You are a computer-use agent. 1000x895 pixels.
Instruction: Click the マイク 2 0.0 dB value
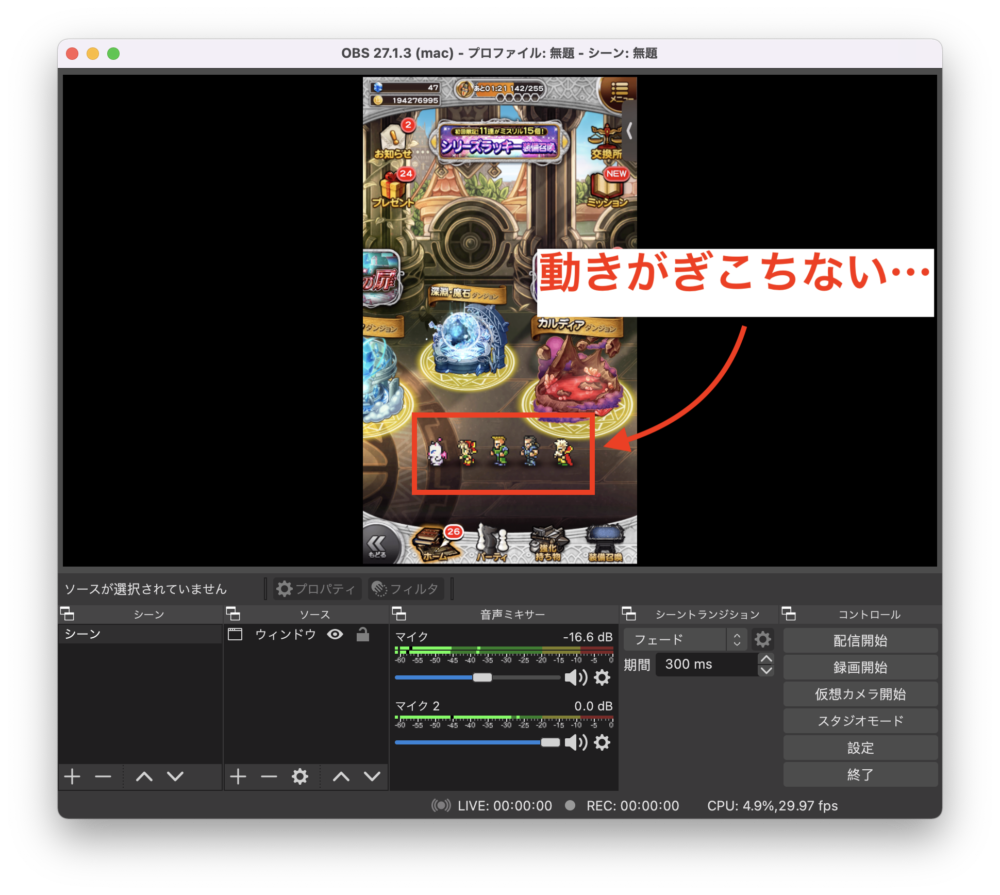(593, 706)
